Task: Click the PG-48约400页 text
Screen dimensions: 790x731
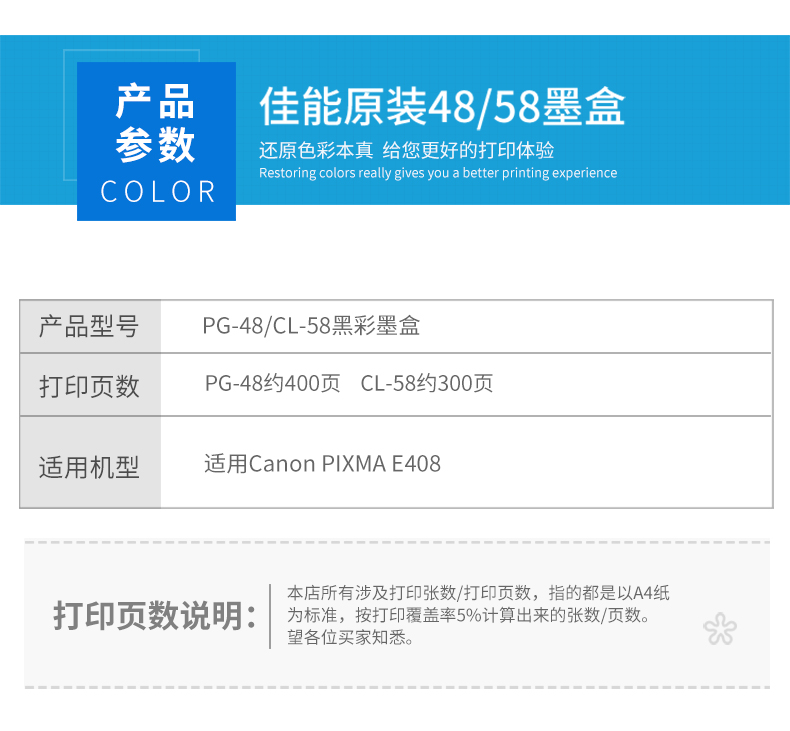Action: (272, 384)
